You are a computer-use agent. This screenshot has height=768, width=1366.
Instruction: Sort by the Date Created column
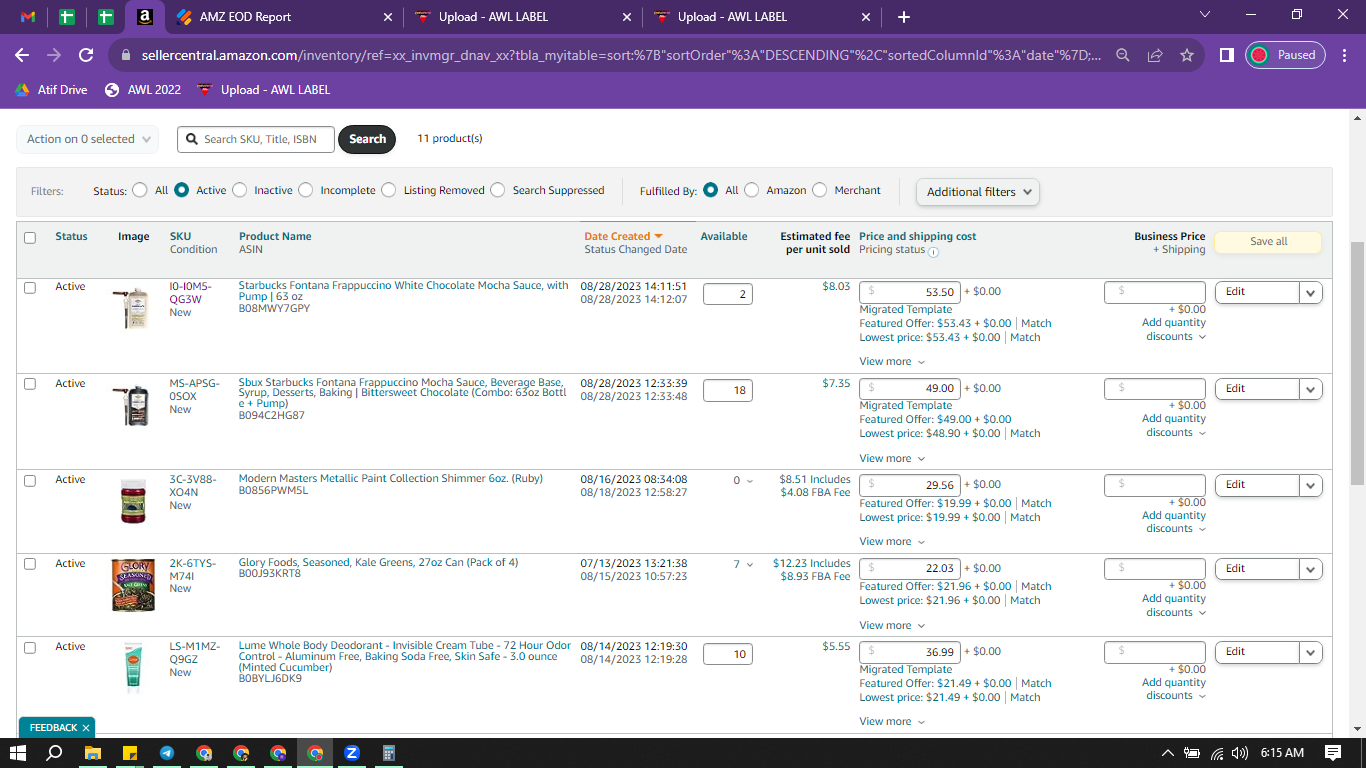624,236
